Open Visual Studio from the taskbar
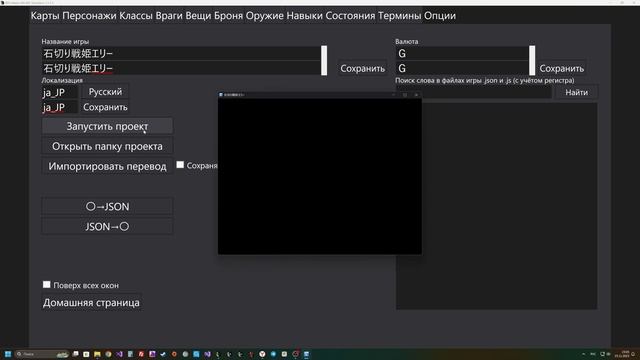The width and height of the screenshot is (640, 360). 119,354
